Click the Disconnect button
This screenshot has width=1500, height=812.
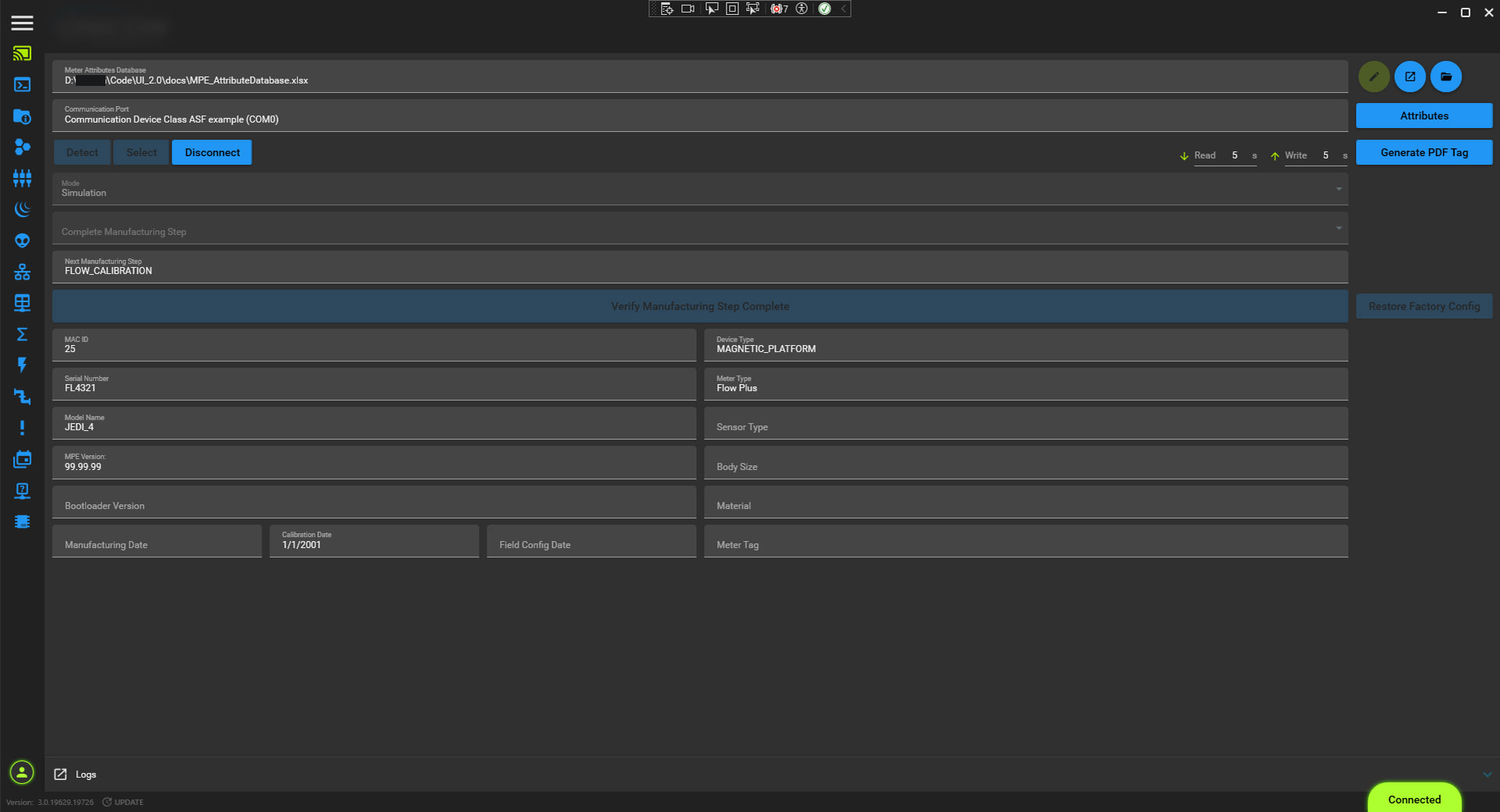[x=212, y=152]
